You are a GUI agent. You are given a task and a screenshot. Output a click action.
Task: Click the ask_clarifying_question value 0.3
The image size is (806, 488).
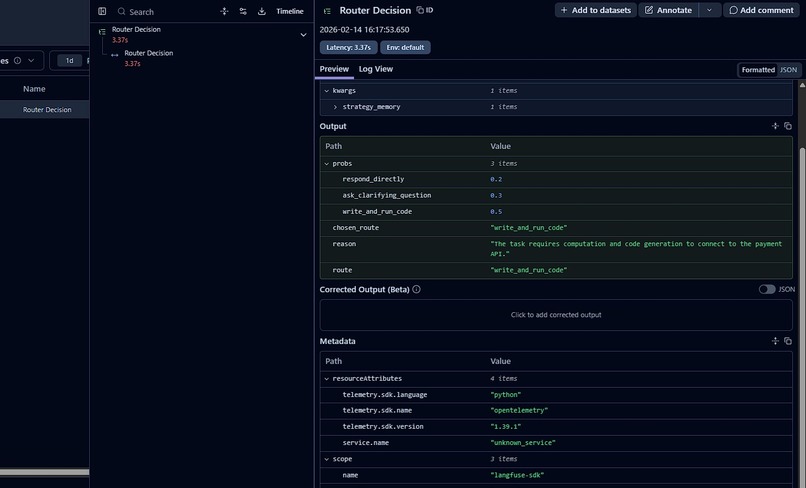[496, 195]
